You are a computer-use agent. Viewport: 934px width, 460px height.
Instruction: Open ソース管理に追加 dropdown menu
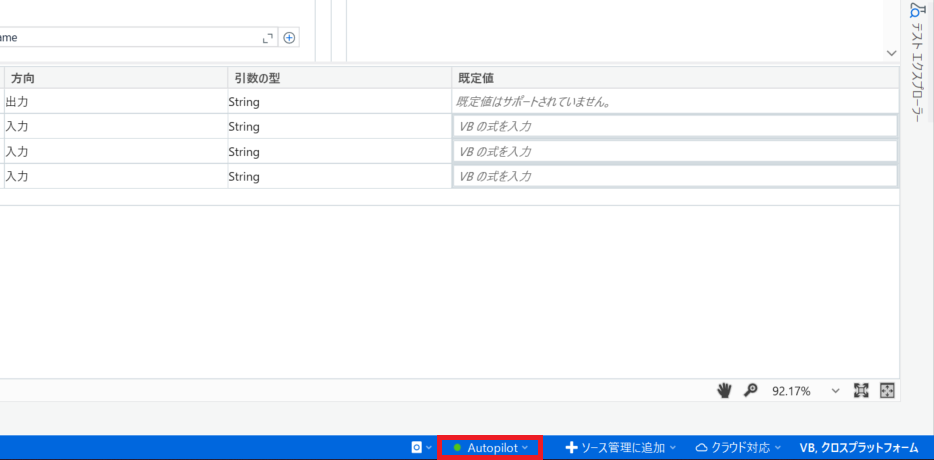621,448
